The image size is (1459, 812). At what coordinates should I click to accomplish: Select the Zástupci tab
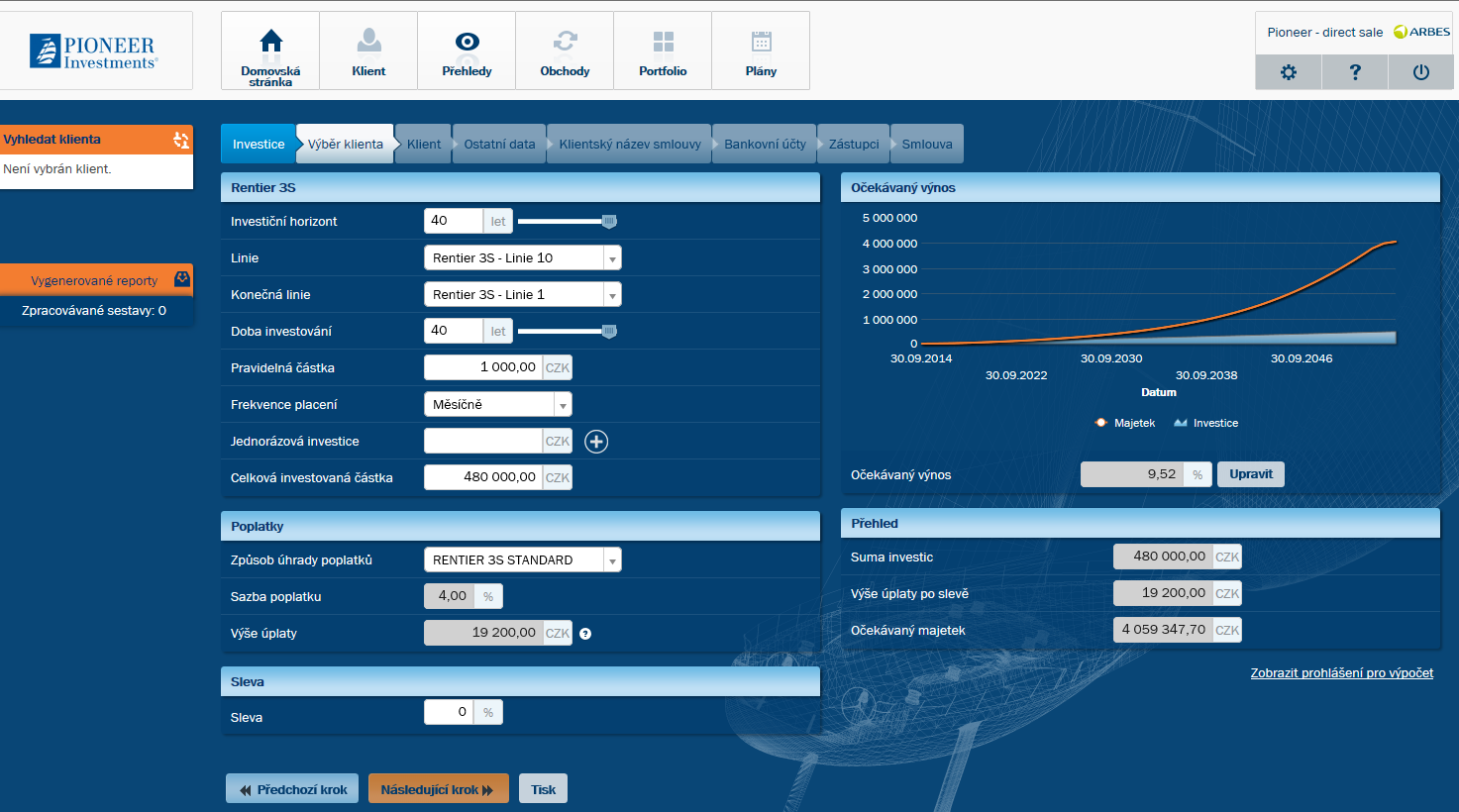pyautogui.click(x=854, y=144)
